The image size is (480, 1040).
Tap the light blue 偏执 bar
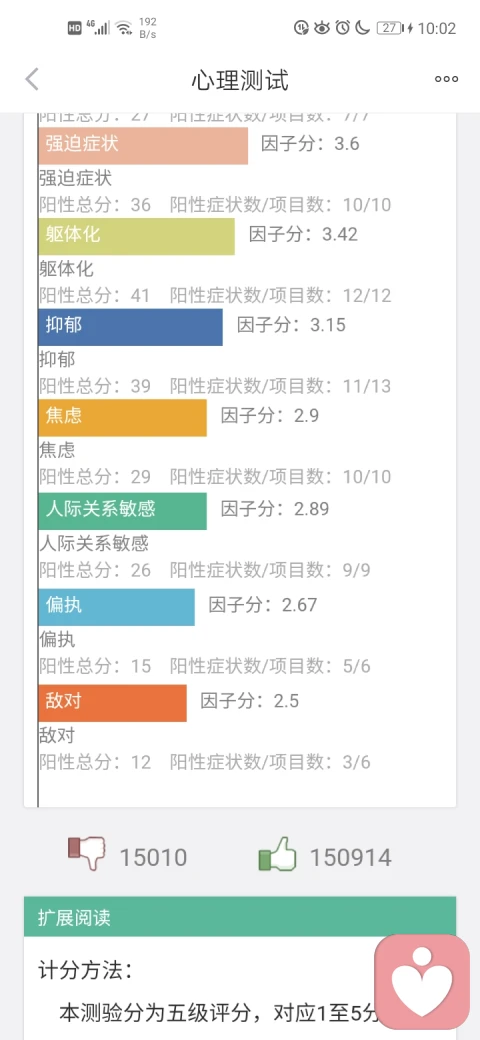point(117,607)
